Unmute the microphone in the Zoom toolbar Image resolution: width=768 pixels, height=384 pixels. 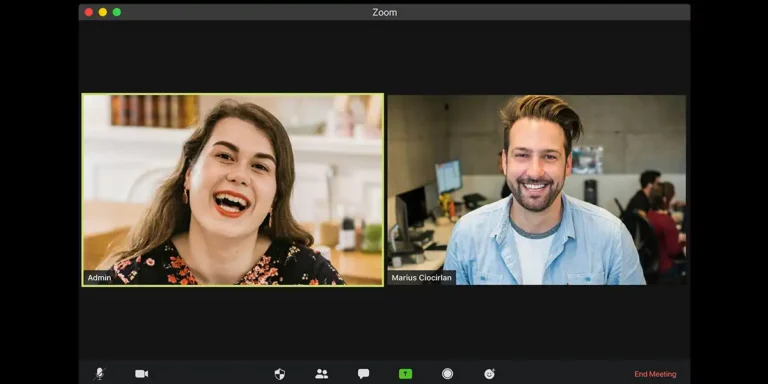pyautogui.click(x=100, y=374)
